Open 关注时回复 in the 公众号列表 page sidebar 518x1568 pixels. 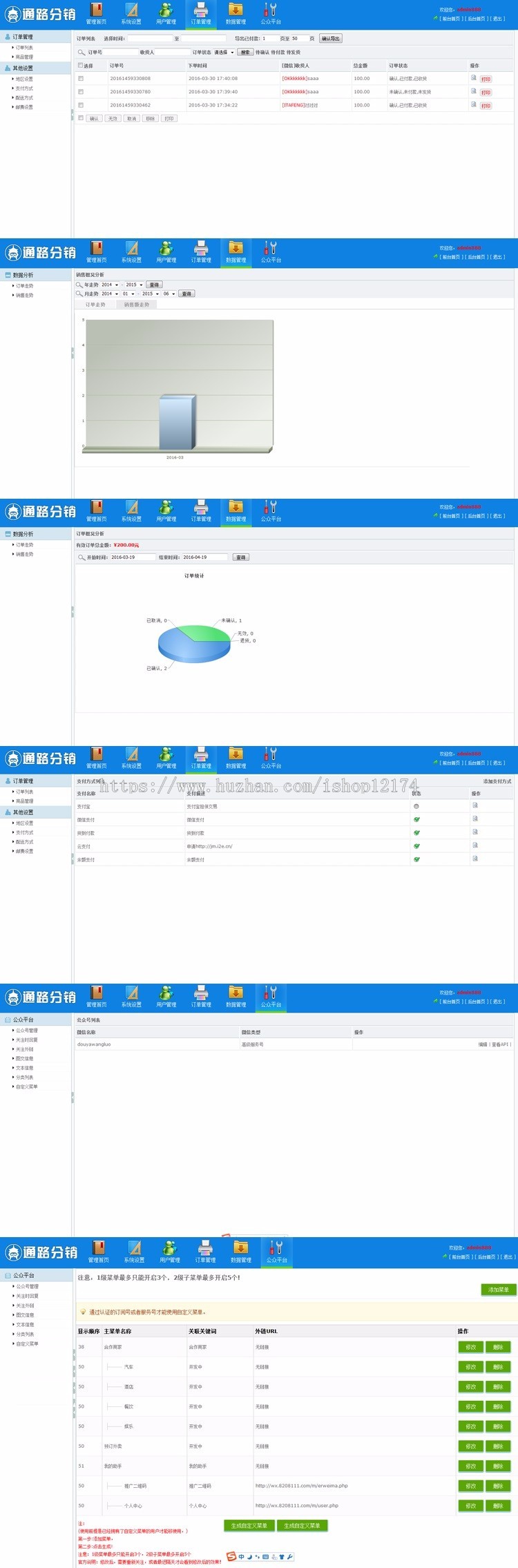(x=27, y=1040)
